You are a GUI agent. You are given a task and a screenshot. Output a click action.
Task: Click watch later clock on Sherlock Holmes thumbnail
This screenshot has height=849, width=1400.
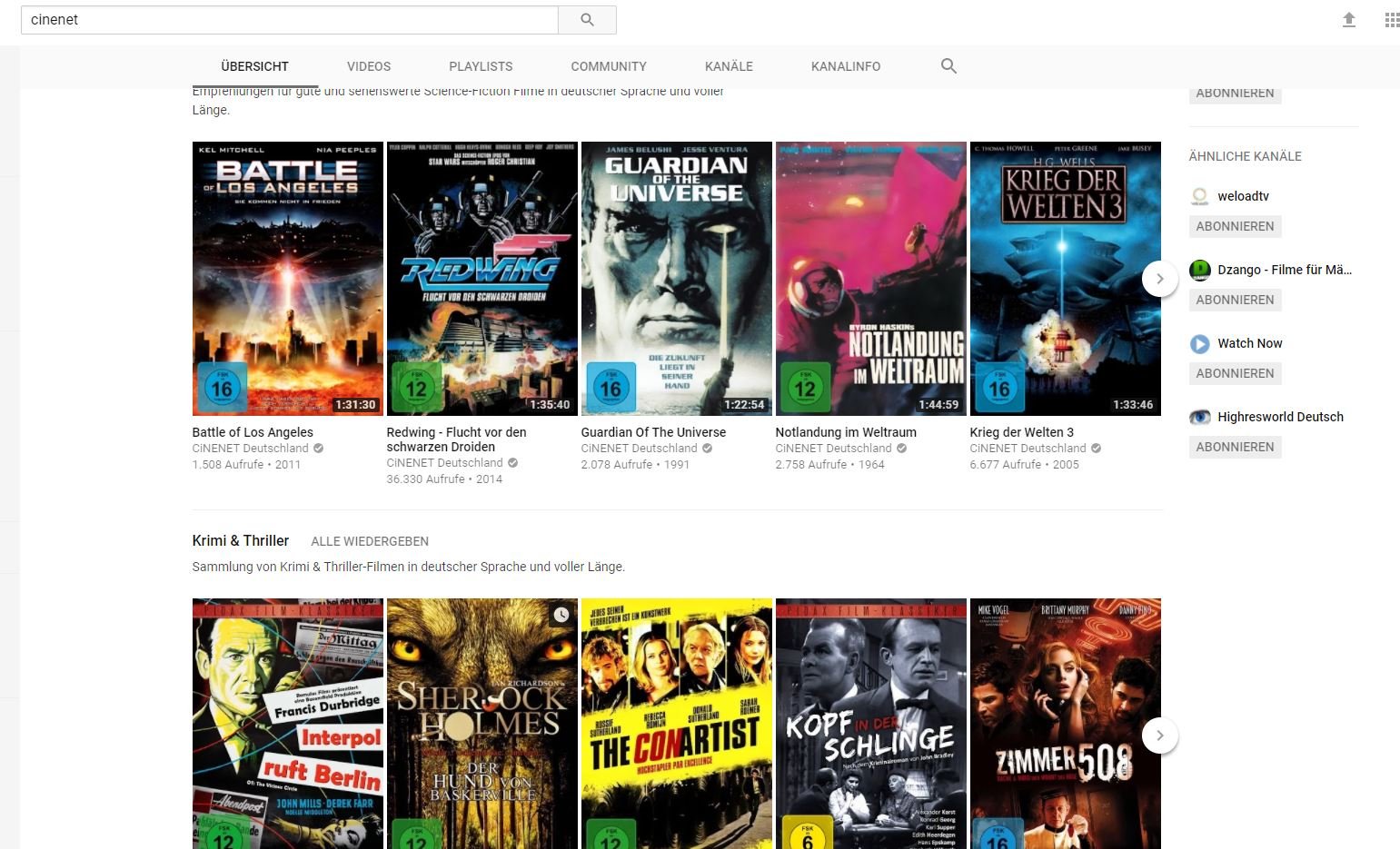click(x=561, y=615)
